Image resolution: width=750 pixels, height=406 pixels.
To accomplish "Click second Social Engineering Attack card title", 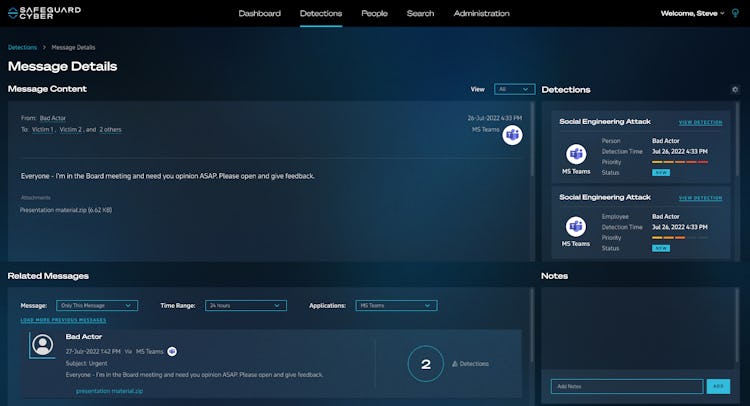I will (605, 197).
